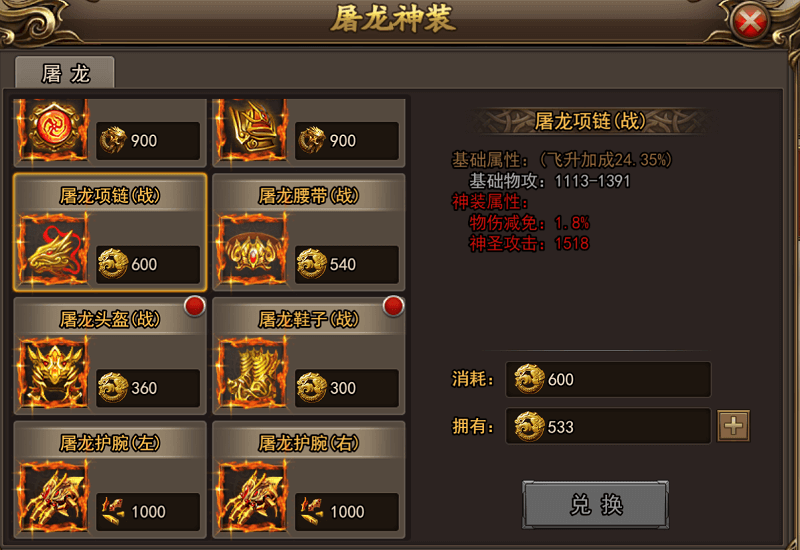Click the 兑换 exchange button

595,505
